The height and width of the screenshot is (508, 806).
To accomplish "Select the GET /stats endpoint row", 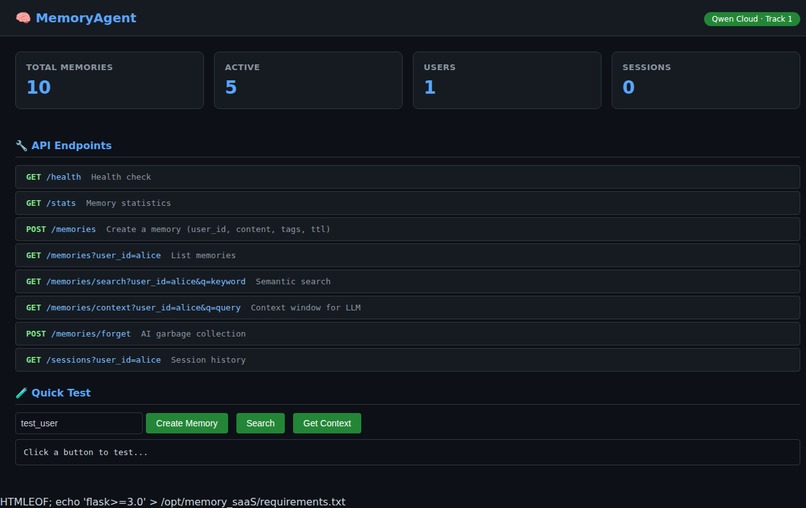I will tap(407, 203).
